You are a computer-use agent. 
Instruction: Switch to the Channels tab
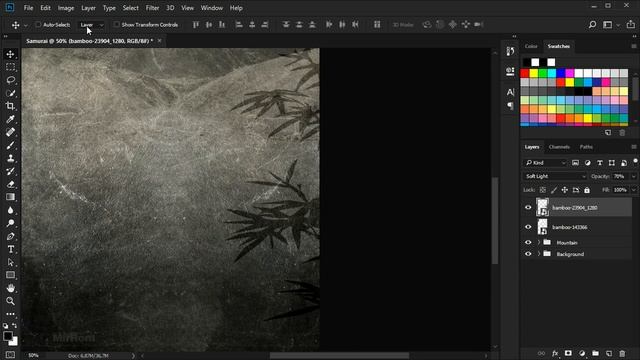(559, 147)
